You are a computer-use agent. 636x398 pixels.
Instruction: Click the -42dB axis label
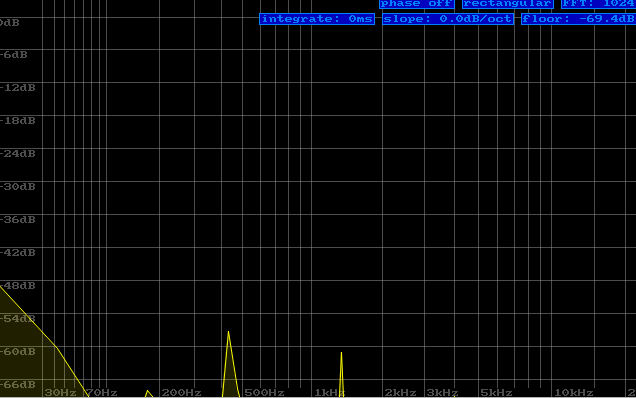click(x=17, y=253)
